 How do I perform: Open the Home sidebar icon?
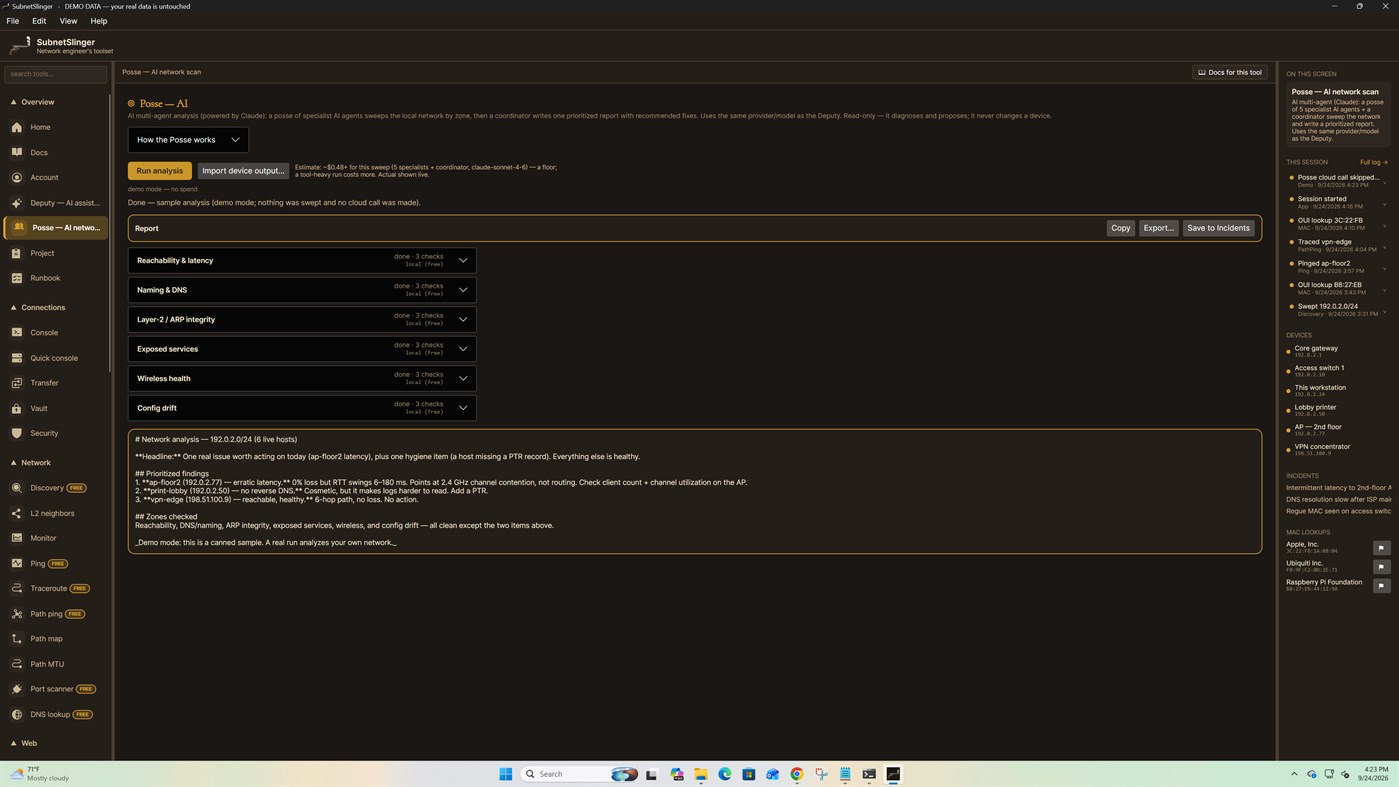click(x=17, y=127)
